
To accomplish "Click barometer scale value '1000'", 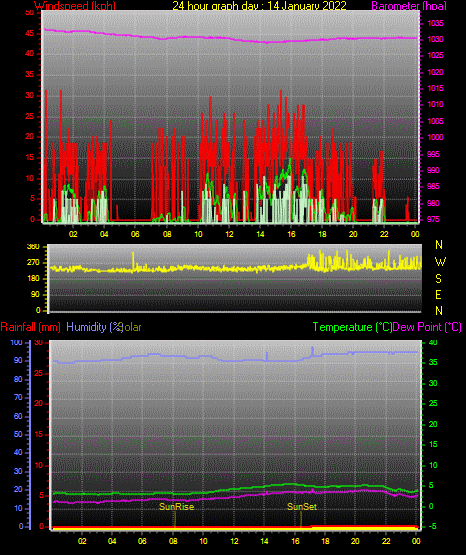I will (435, 137).
